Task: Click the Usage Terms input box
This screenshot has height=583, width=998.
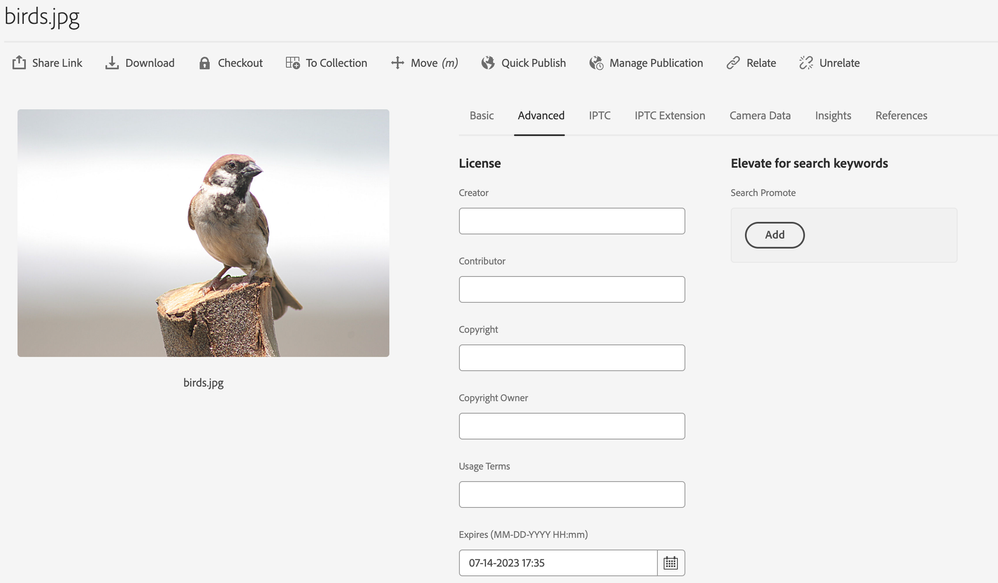Action: (572, 494)
